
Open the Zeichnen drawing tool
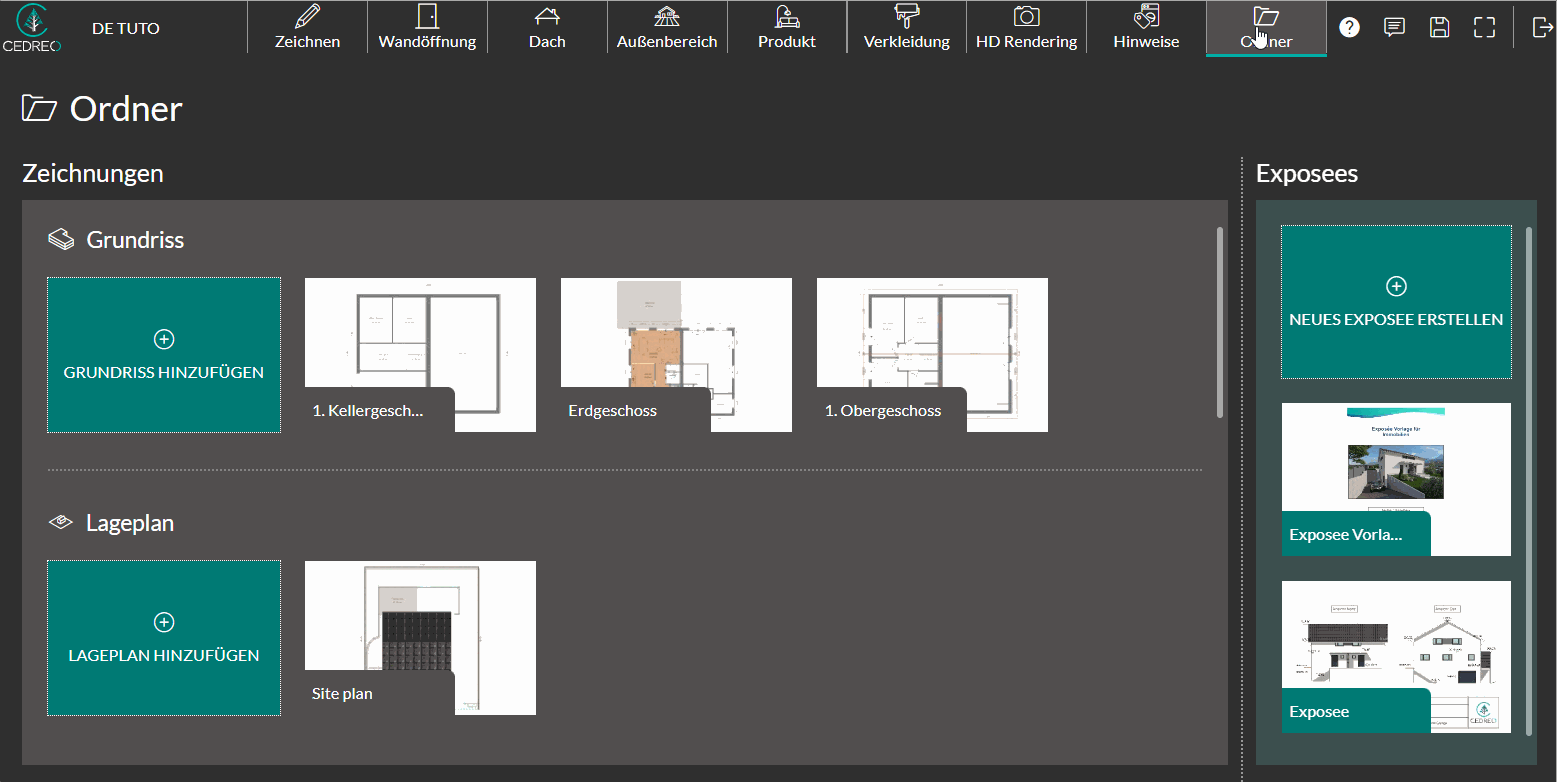point(307,28)
